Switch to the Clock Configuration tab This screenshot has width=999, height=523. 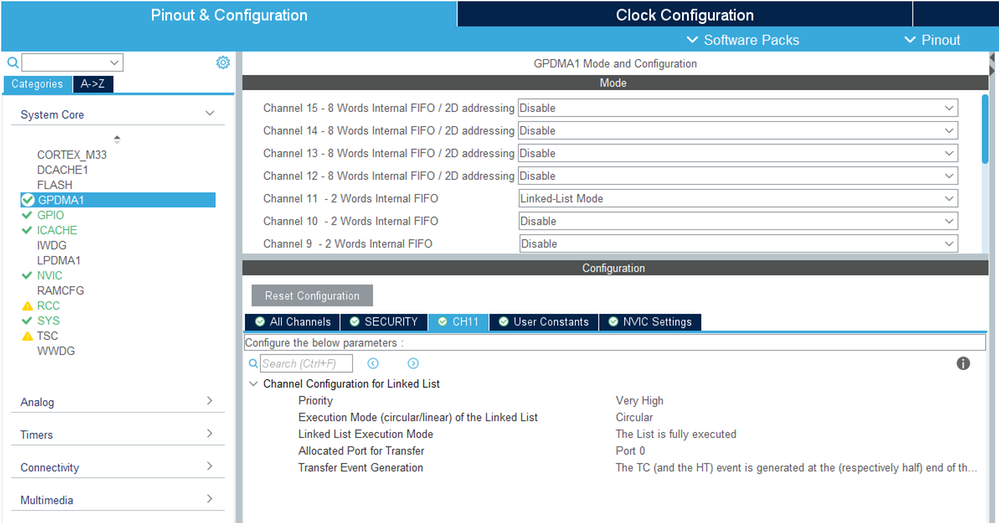click(x=684, y=15)
